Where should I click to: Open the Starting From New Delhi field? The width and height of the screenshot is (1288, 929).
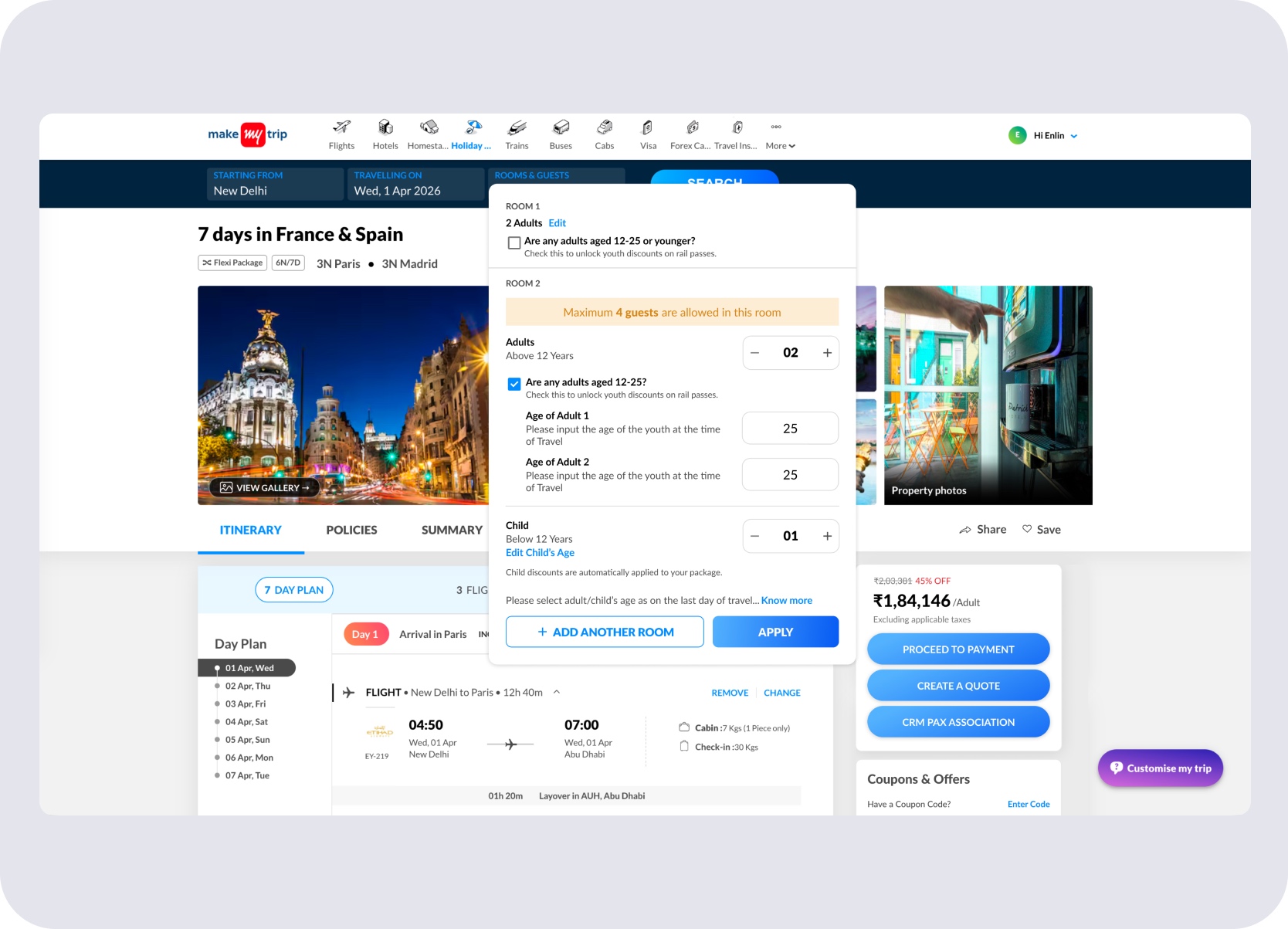tap(275, 184)
